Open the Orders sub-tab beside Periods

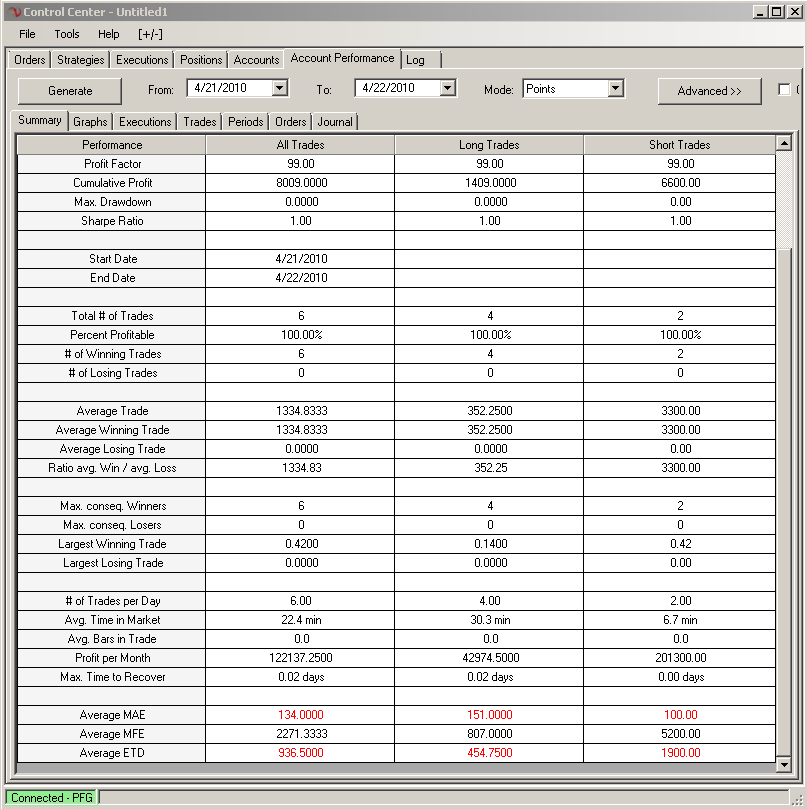(x=290, y=122)
